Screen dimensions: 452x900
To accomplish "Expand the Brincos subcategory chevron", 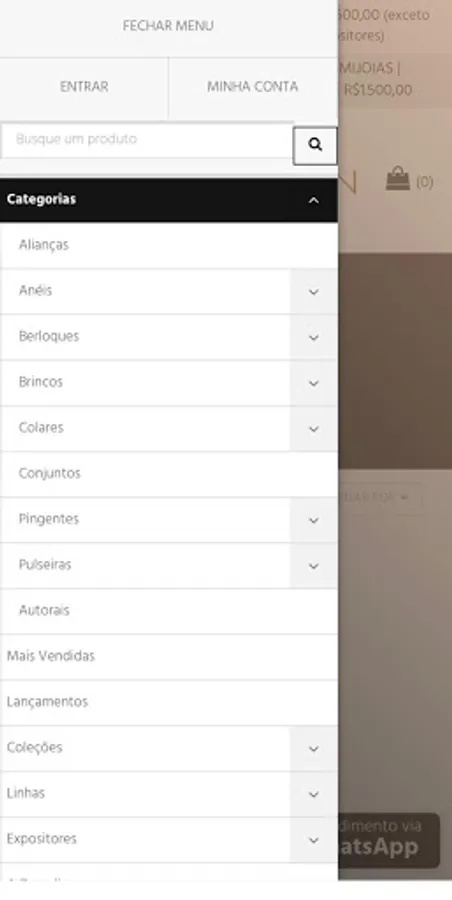I will (314, 383).
